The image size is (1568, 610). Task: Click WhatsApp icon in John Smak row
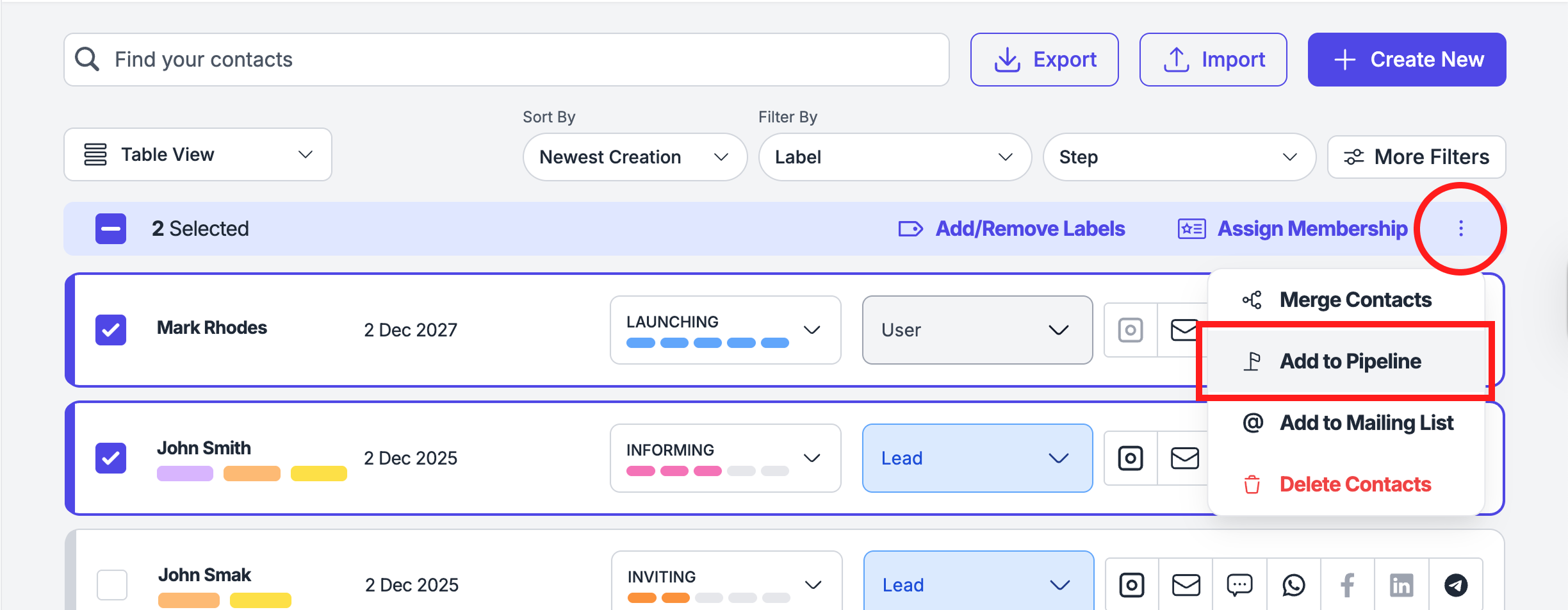tap(1293, 585)
